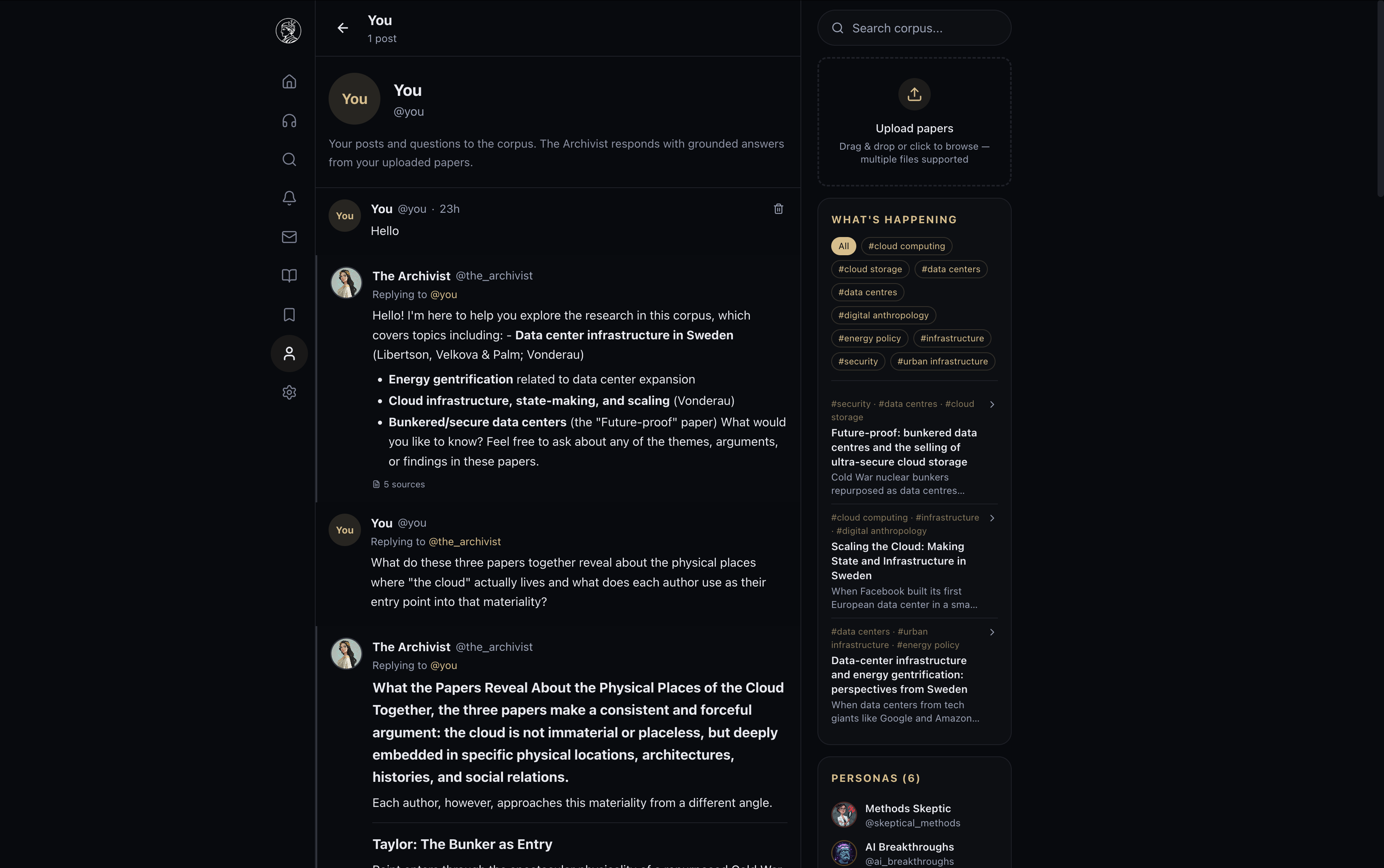Open the library book icon

[289, 275]
